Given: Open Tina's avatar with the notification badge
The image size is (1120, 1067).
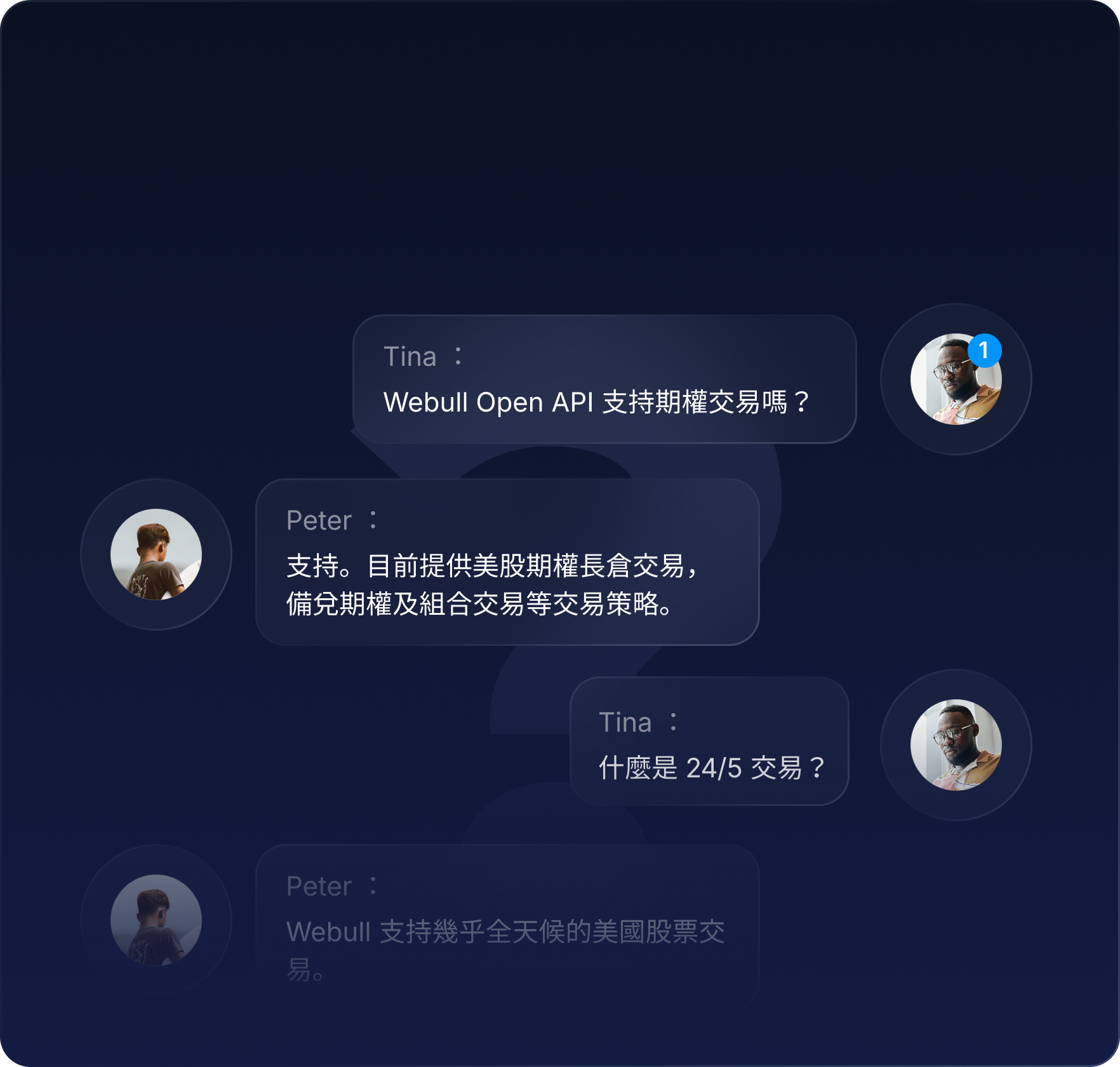Looking at the screenshot, I should click(x=956, y=379).
